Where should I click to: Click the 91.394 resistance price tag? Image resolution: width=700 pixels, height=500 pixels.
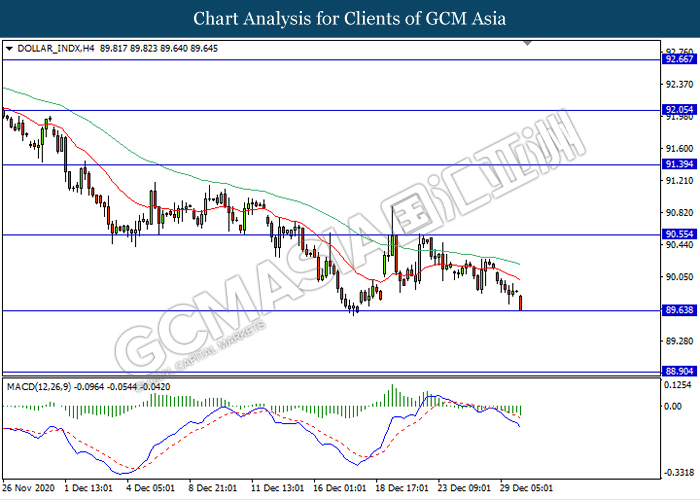tap(678, 164)
